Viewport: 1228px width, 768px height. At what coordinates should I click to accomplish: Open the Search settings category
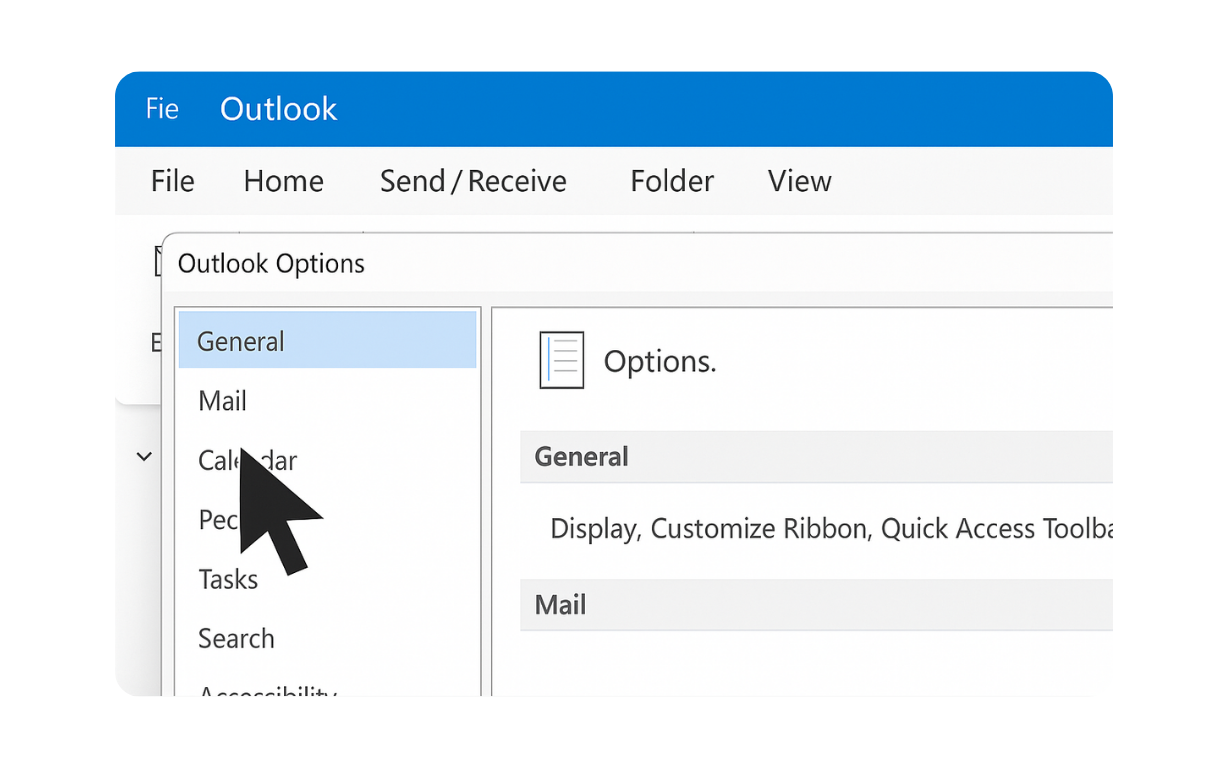pos(236,638)
